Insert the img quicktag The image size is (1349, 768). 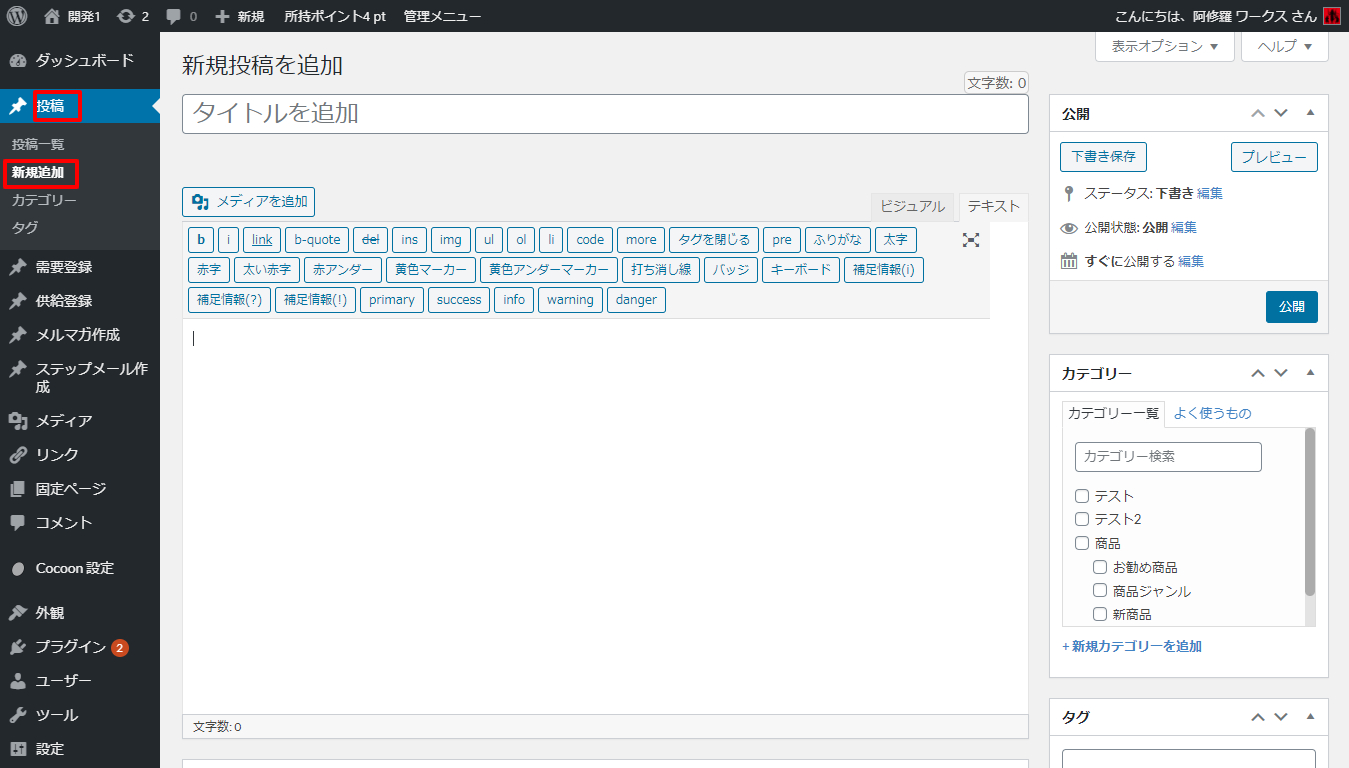coord(451,240)
